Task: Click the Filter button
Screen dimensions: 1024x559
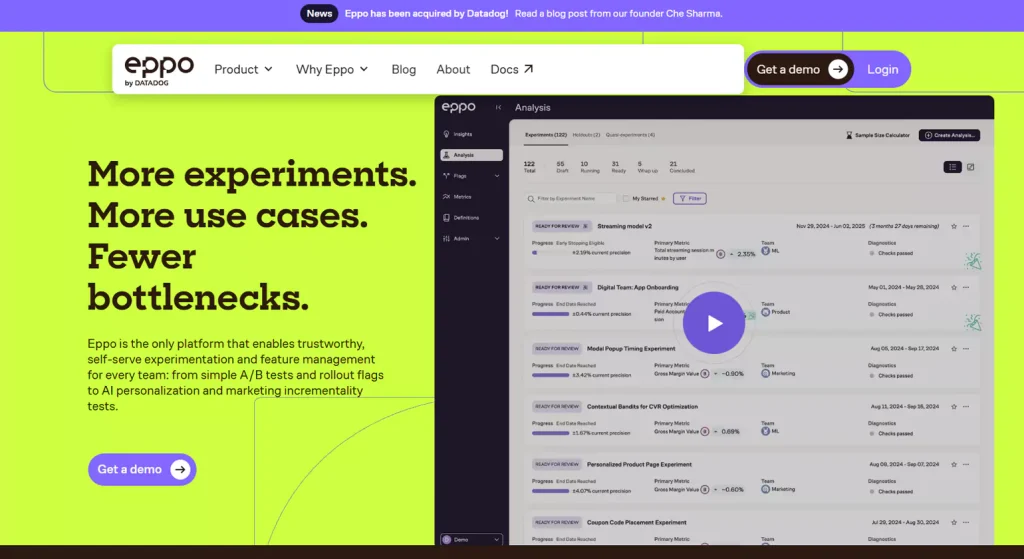Action: [690, 199]
